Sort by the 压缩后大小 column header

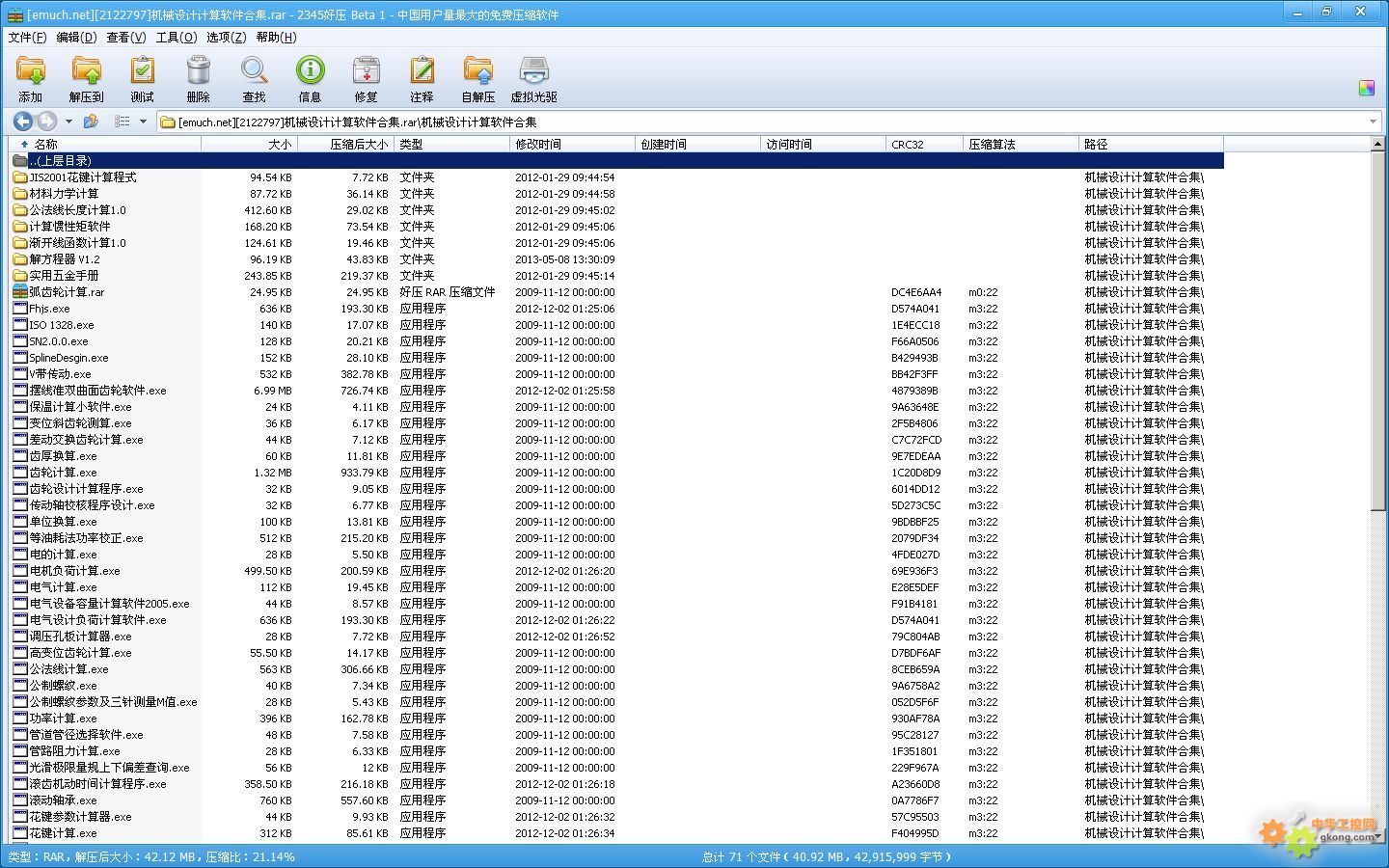tap(345, 144)
